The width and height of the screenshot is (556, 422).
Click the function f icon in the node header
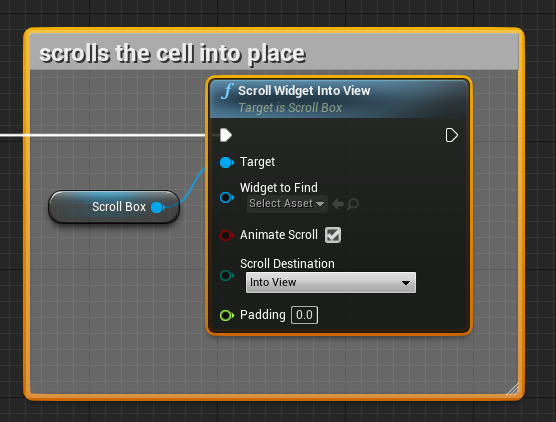point(227,91)
